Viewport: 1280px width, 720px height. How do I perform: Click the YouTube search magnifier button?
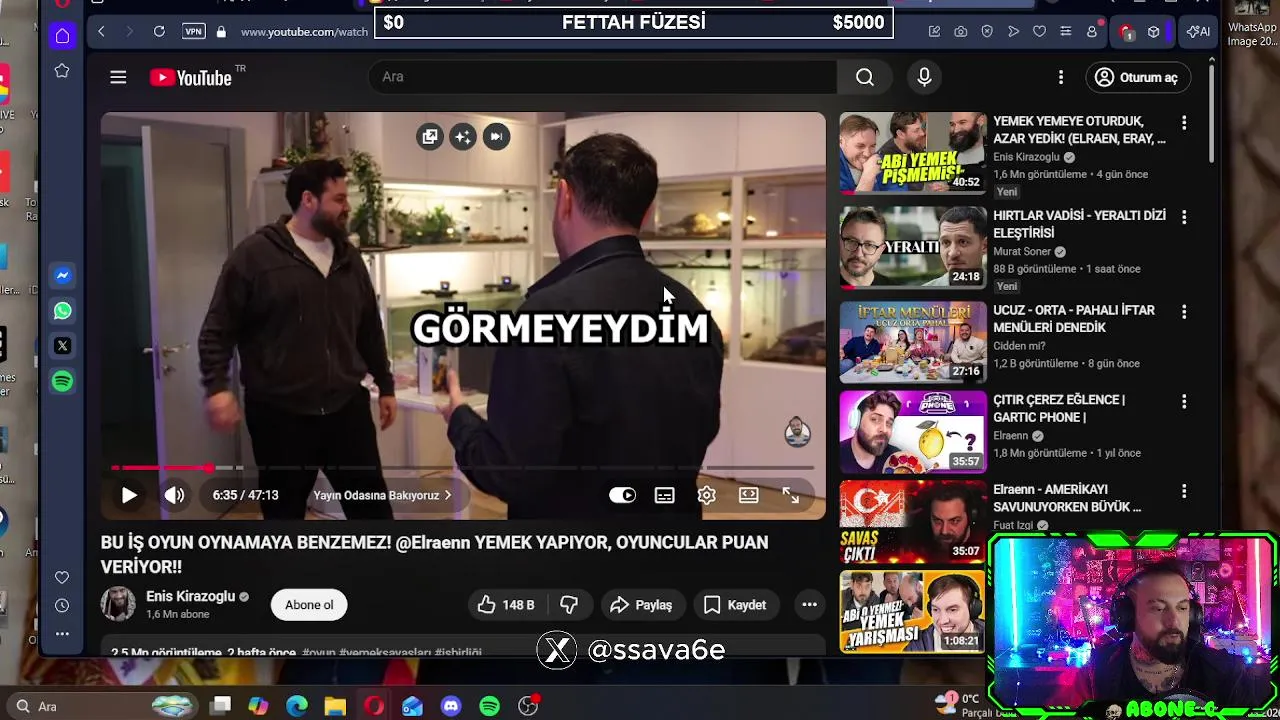point(865,77)
